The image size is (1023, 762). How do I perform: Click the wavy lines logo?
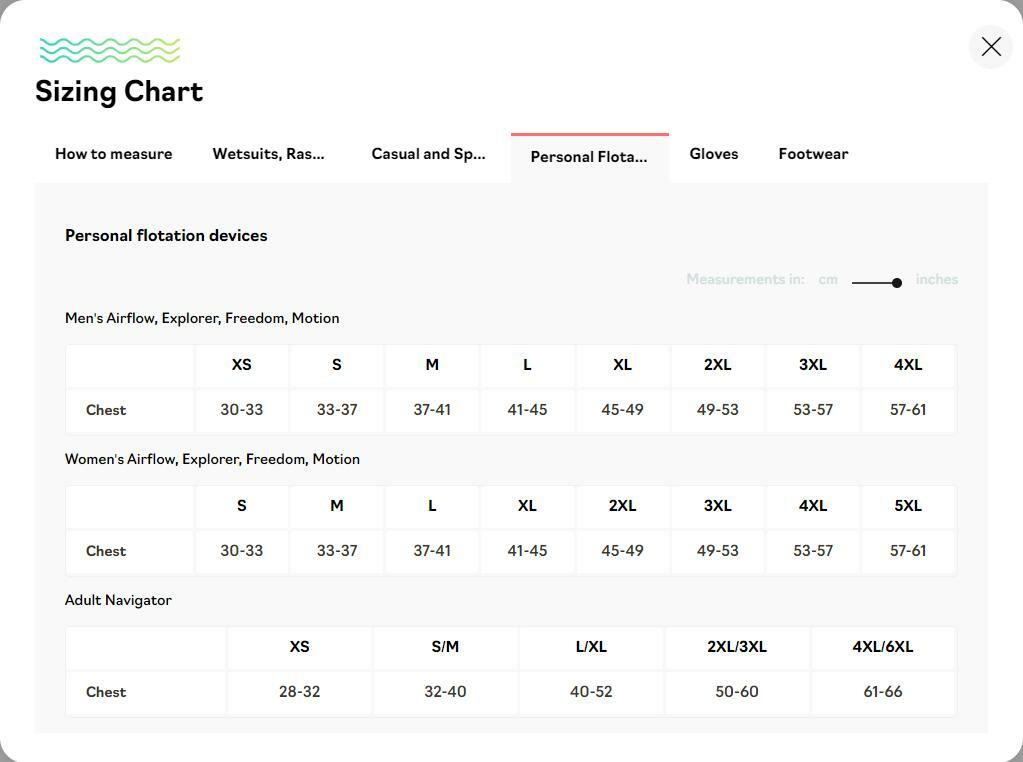click(x=110, y=50)
